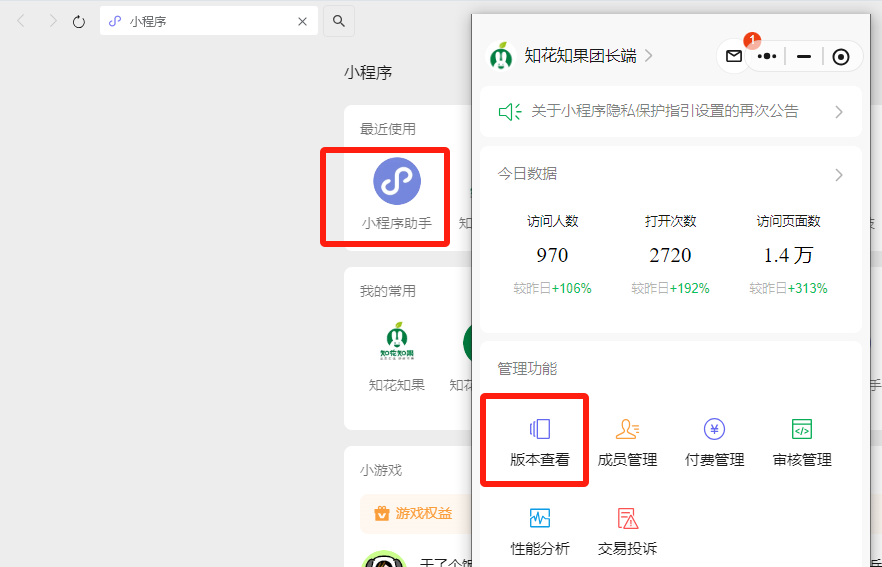This screenshot has height=567, width=882.
Task: Click the 今日数据 heading
Action: click(527, 173)
